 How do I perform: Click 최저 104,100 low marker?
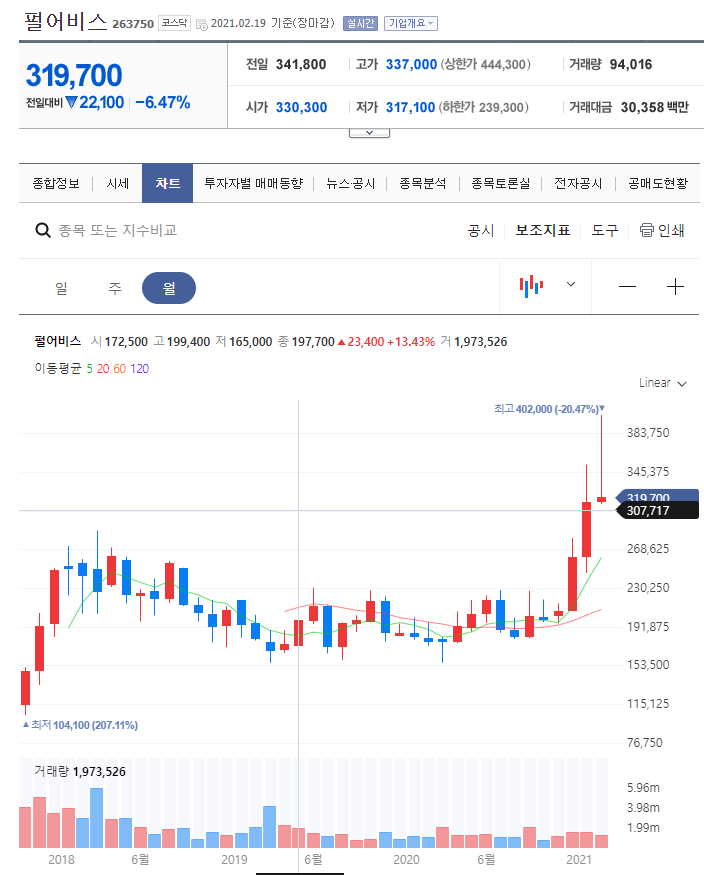click(x=80, y=725)
